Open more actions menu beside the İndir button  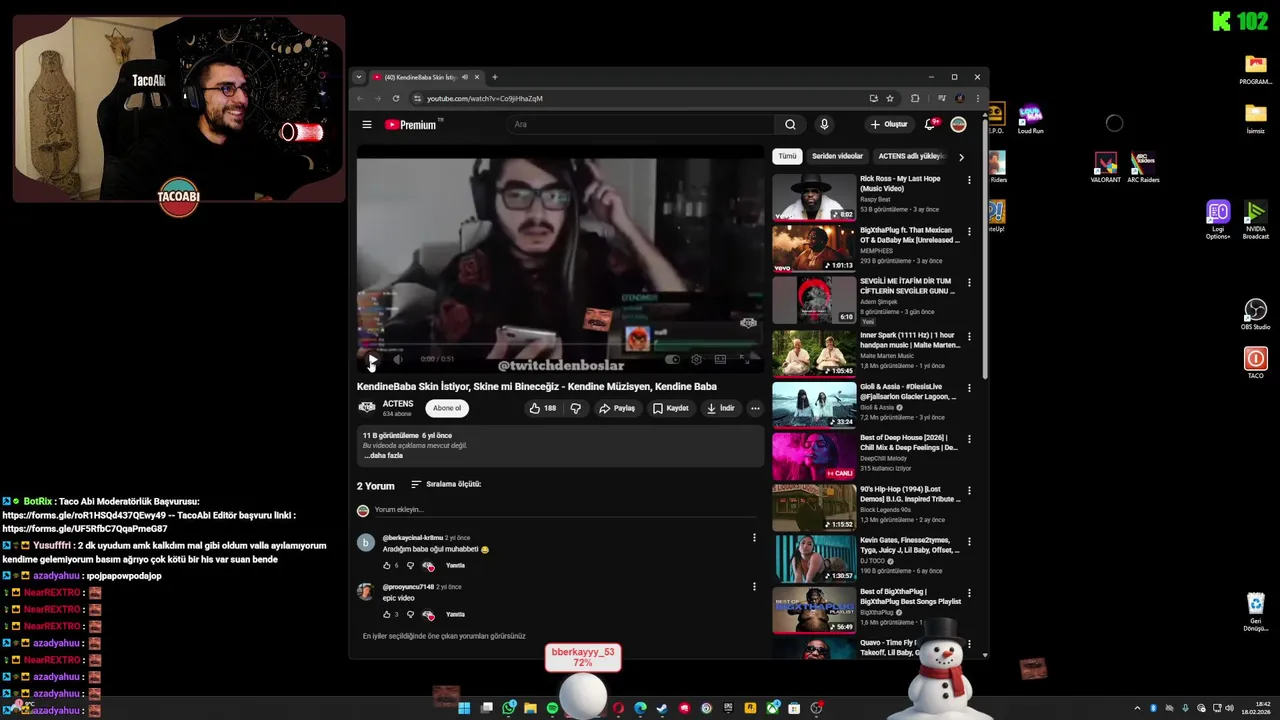(755, 408)
